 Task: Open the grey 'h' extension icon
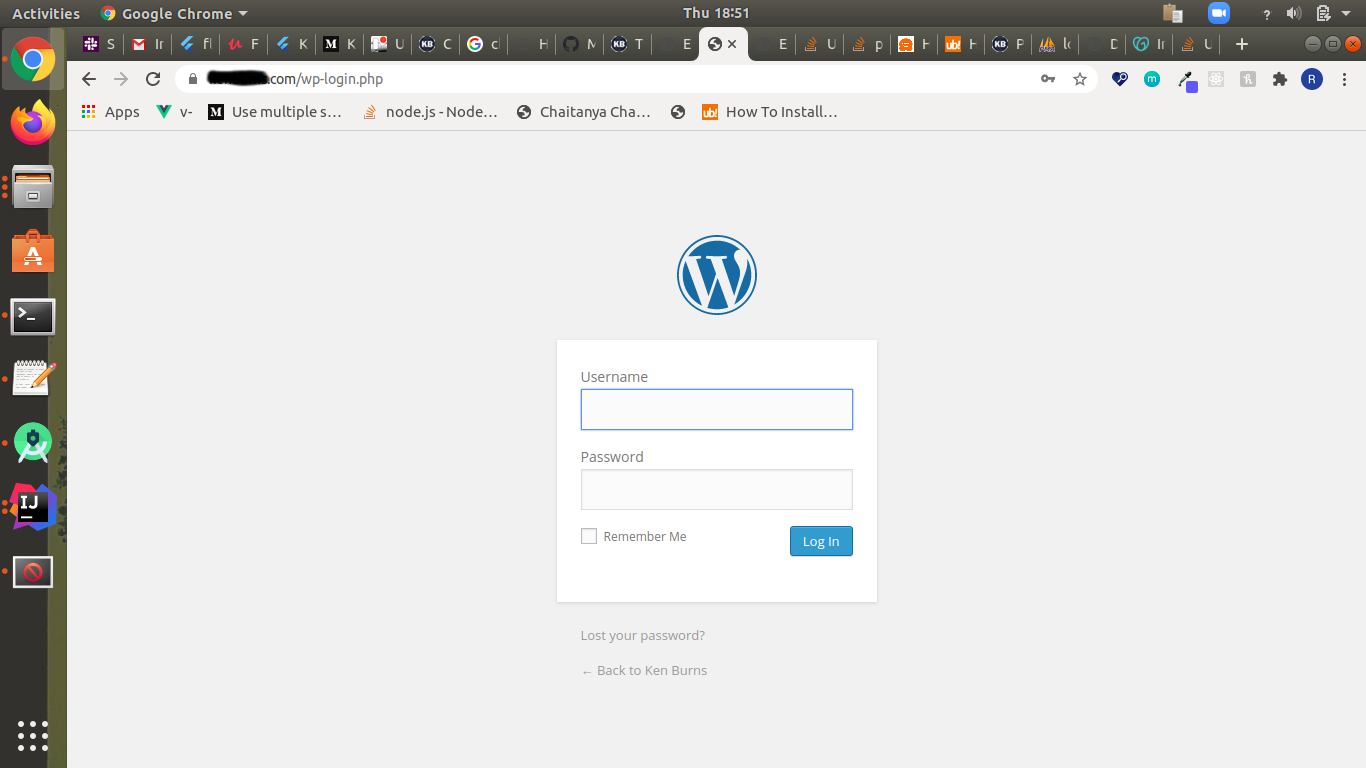click(x=1248, y=79)
